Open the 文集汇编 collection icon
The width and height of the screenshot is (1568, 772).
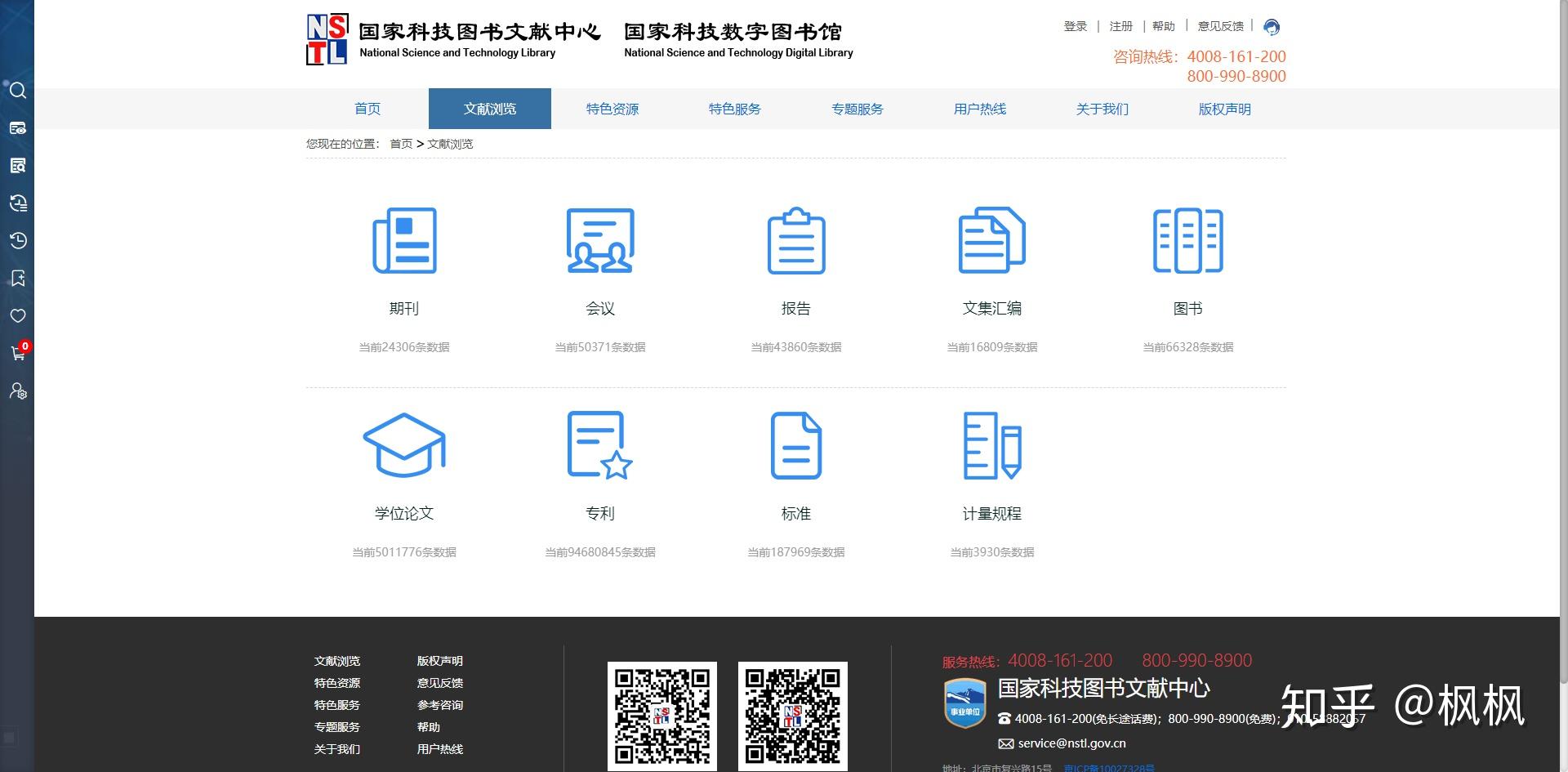pyautogui.click(x=992, y=240)
